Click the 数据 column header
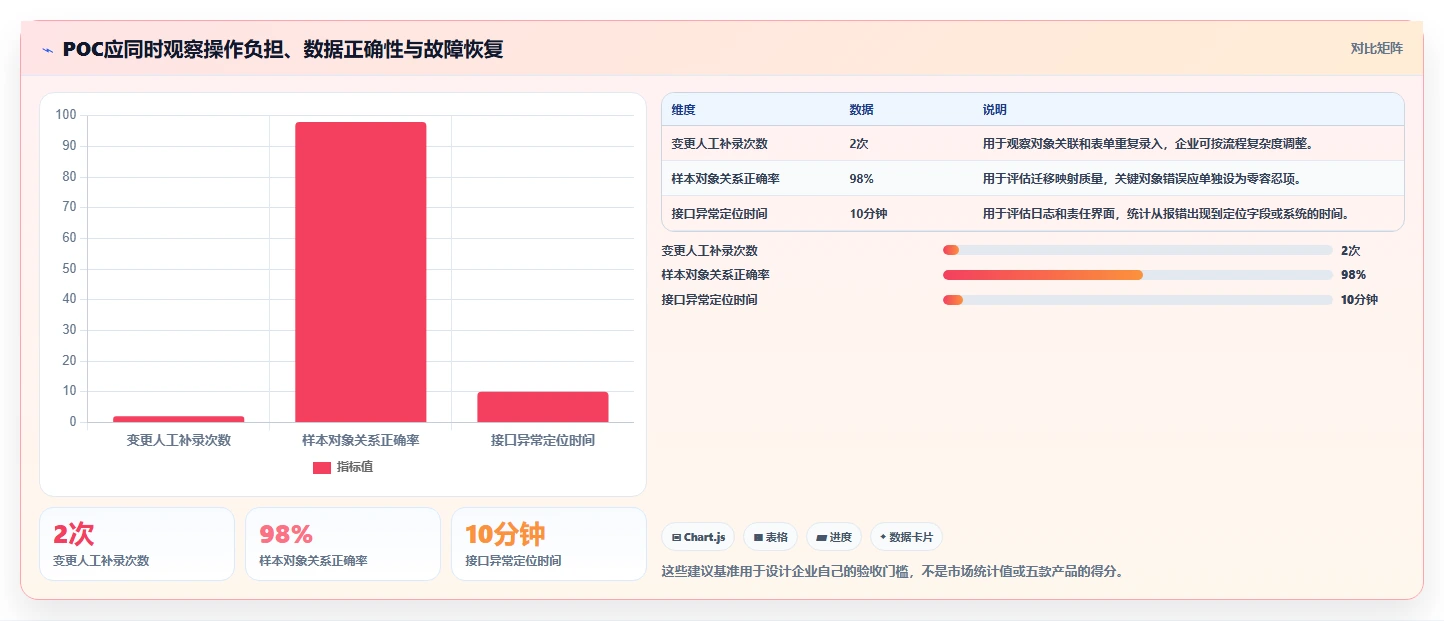This screenshot has width=1444, height=621. (x=862, y=110)
